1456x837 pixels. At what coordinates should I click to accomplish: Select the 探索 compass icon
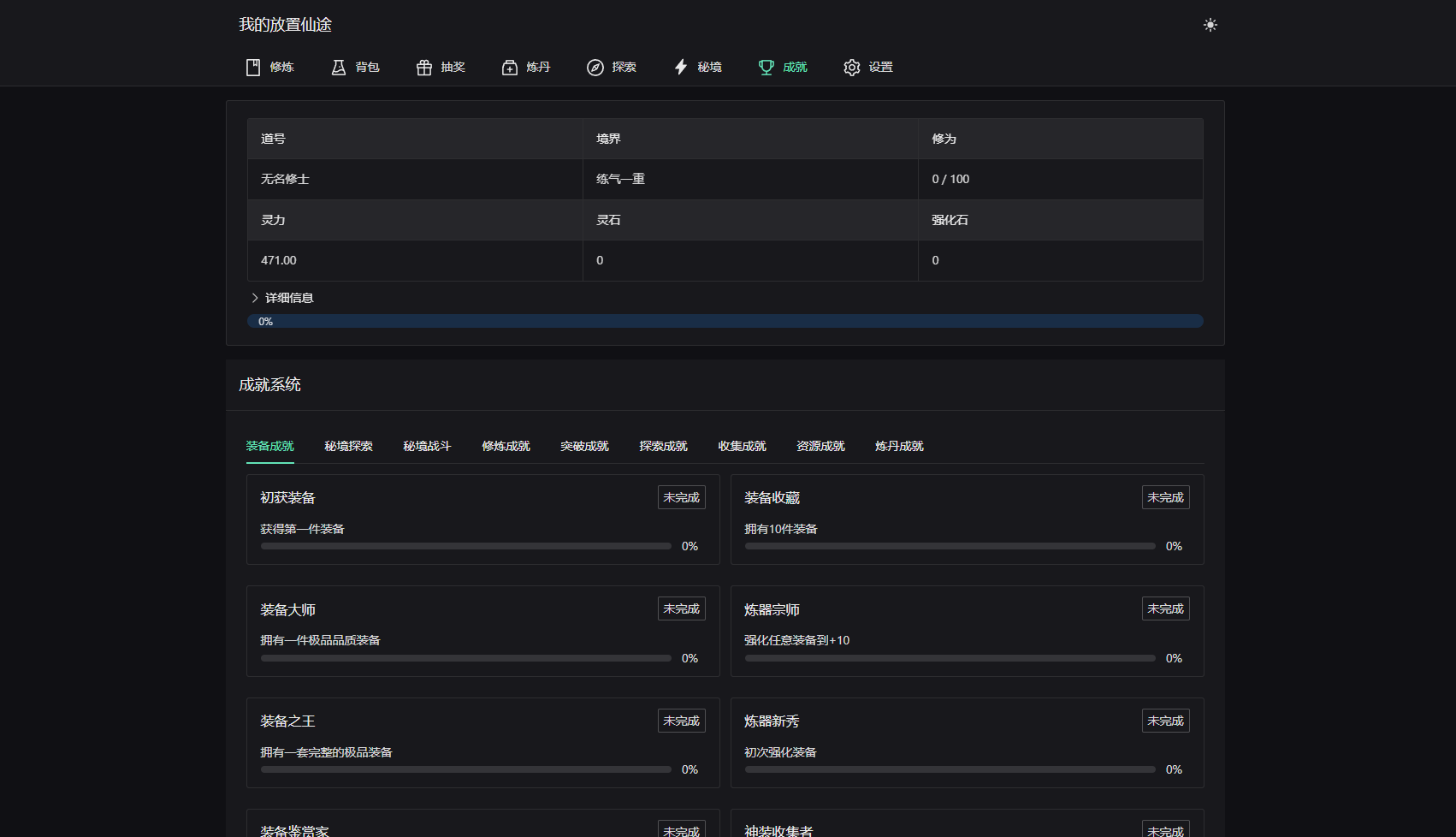coord(595,67)
